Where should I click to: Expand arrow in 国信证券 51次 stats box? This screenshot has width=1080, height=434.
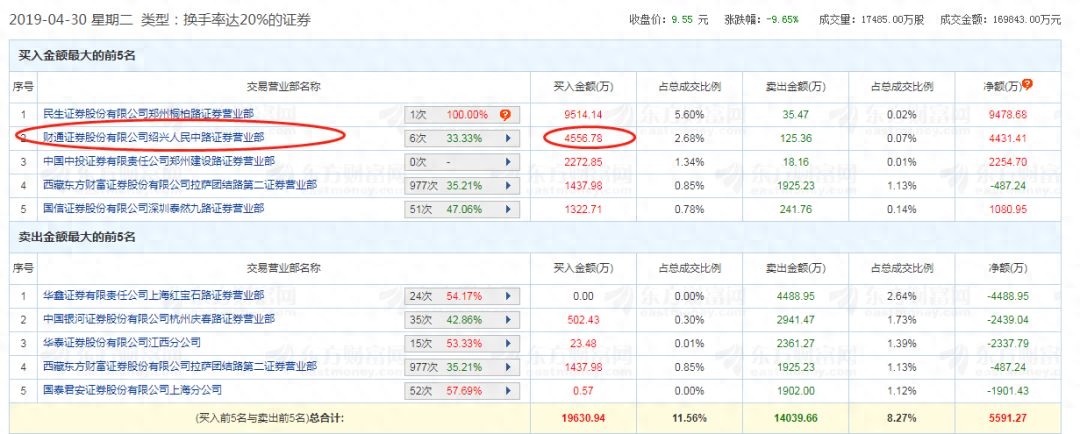pos(508,208)
